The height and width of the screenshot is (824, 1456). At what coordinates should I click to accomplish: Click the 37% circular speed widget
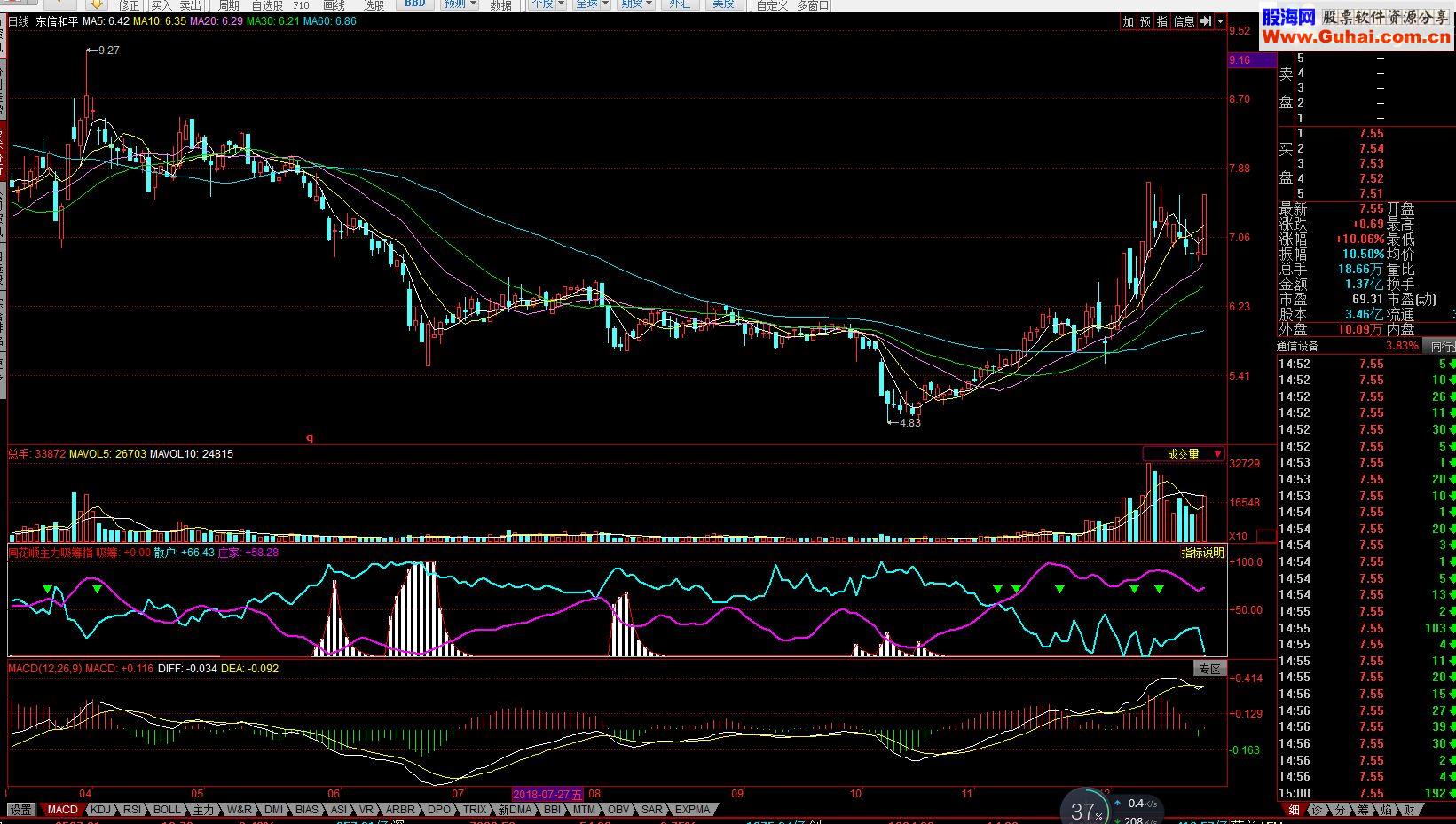[1086, 810]
